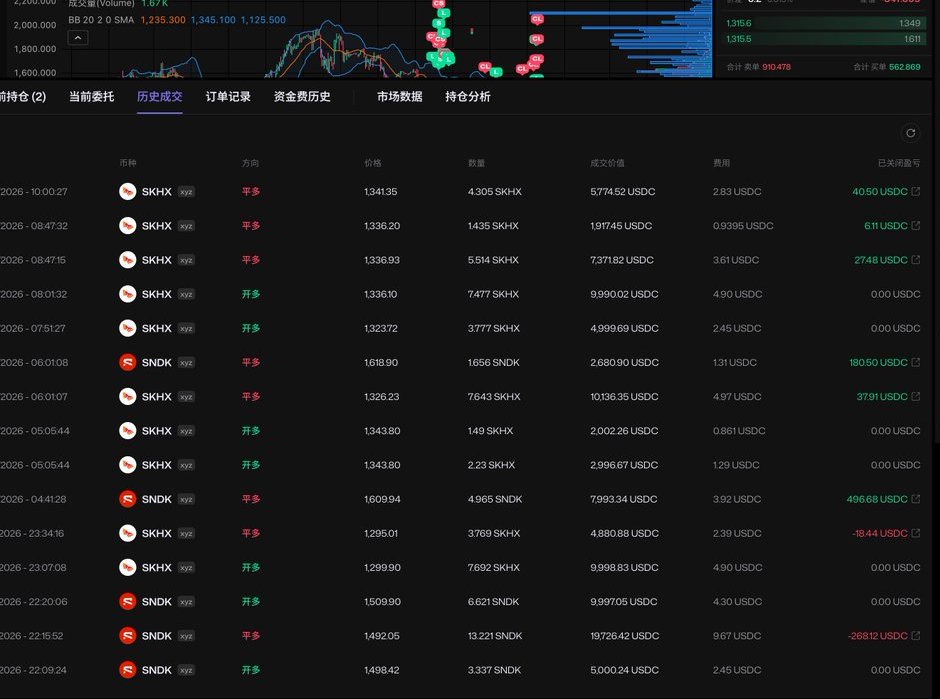The height and width of the screenshot is (699, 940).
Task: Open share link for 496.68 USDC profit
Action: coord(915,499)
